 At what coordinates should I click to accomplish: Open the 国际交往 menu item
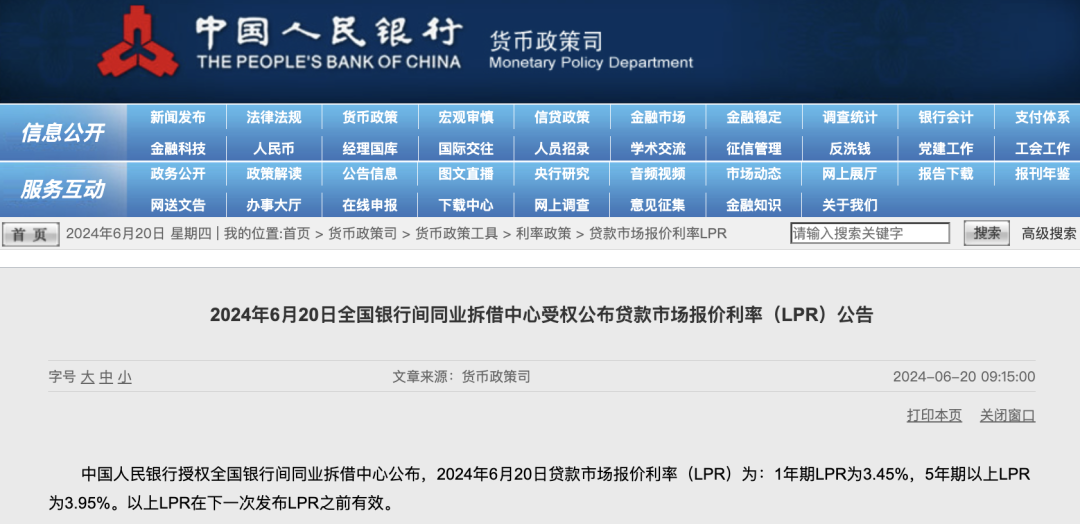click(x=466, y=148)
